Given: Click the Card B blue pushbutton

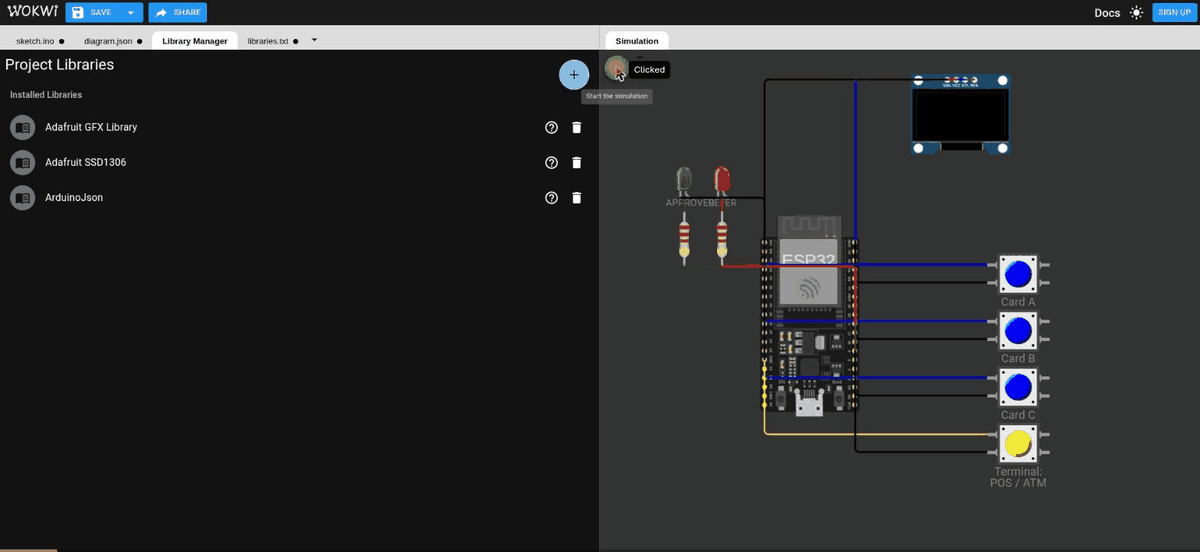Looking at the screenshot, I should (x=1018, y=331).
